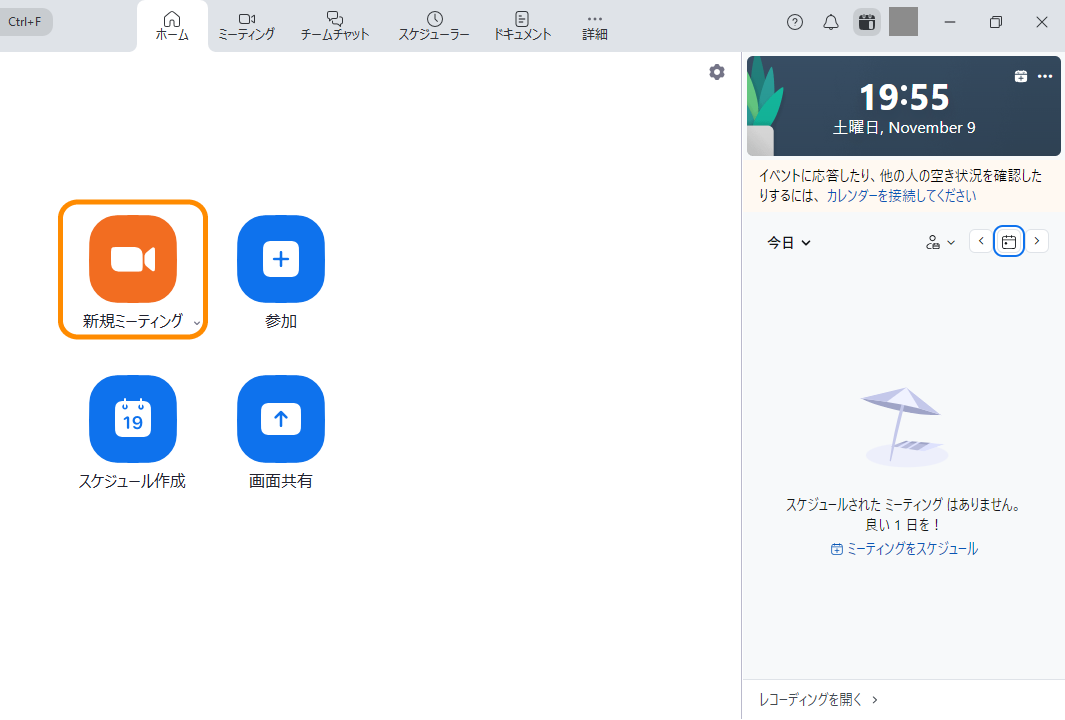Close the Zoom window
The image size is (1065, 720).
pyautogui.click(x=1042, y=22)
